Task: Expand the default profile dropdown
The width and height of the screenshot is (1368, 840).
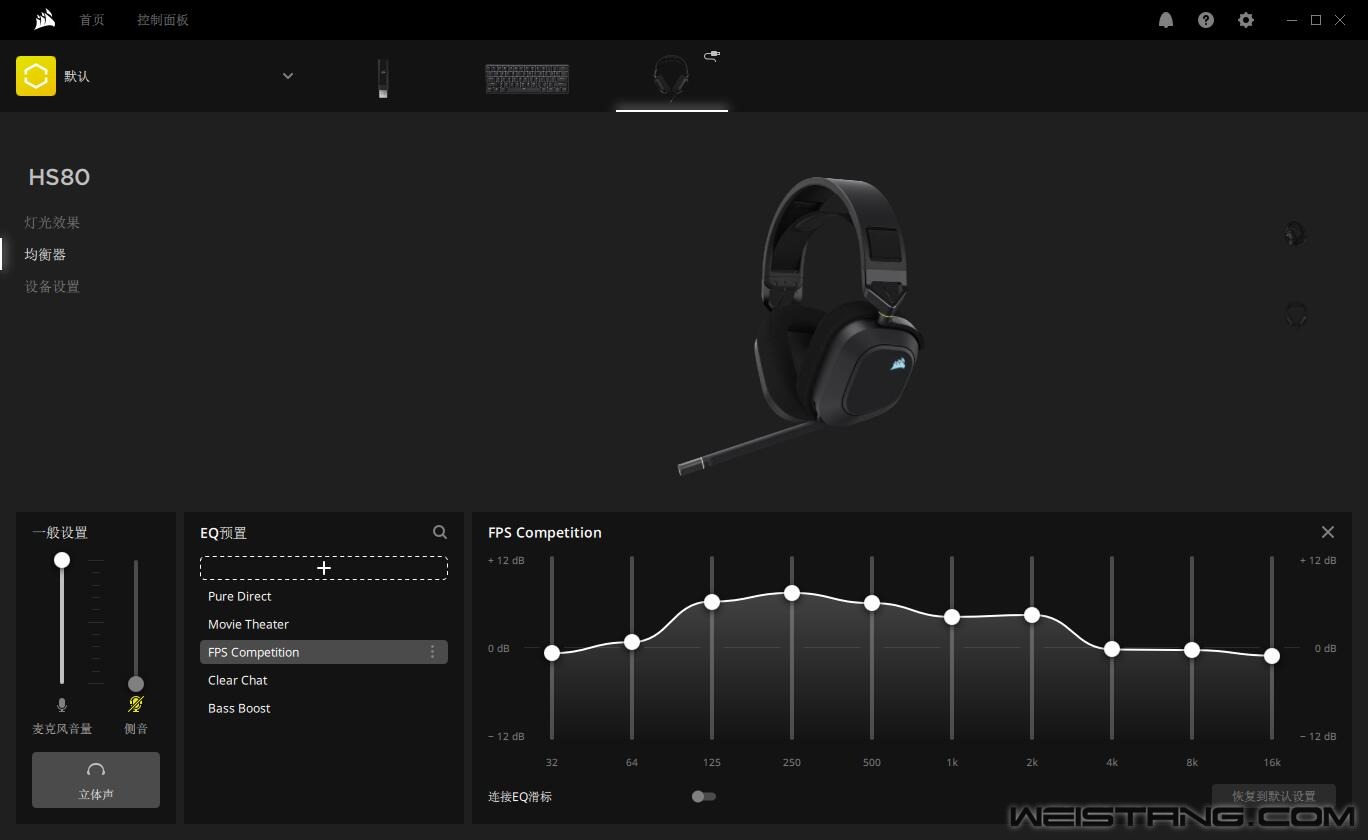Action: (288, 76)
